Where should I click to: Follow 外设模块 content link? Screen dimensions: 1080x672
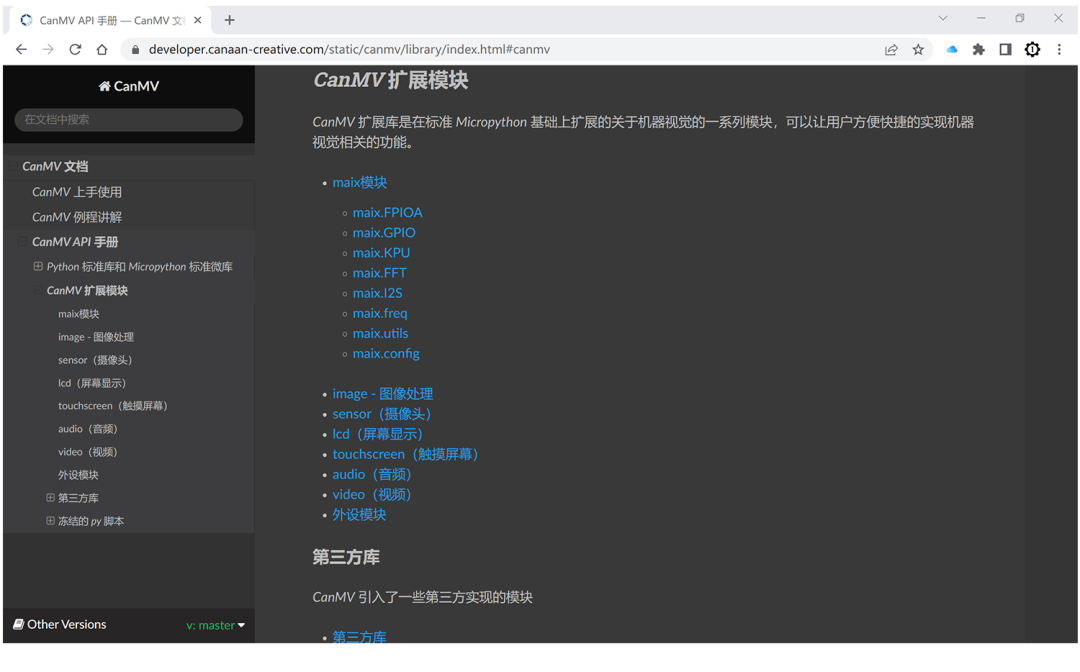[x=360, y=515]
